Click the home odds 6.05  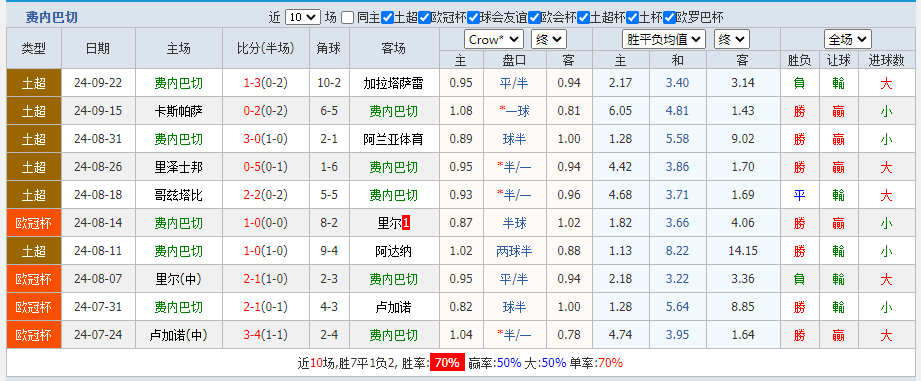coord(620,111)
